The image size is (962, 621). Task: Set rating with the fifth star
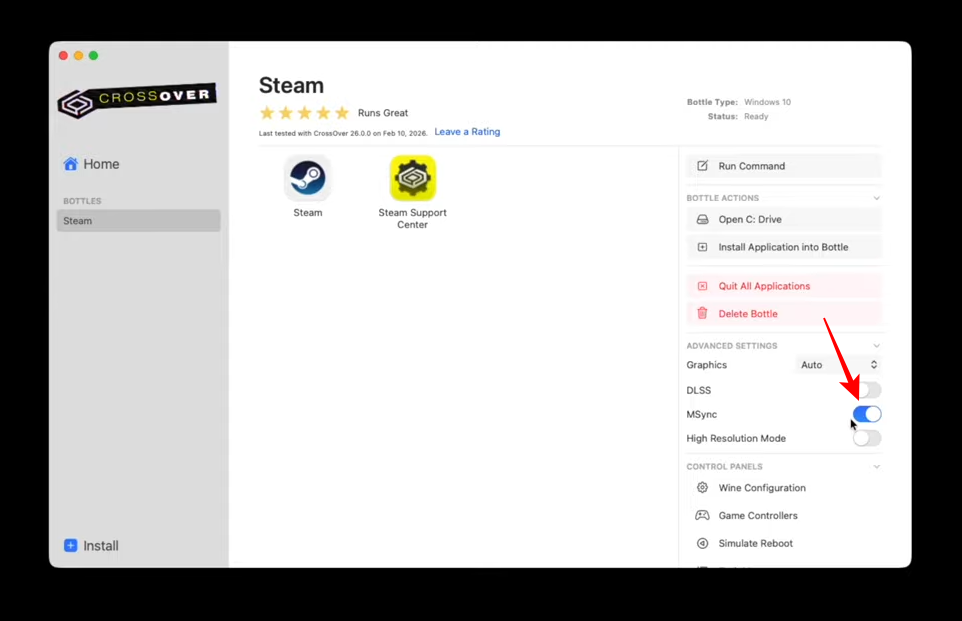(342, 113)
